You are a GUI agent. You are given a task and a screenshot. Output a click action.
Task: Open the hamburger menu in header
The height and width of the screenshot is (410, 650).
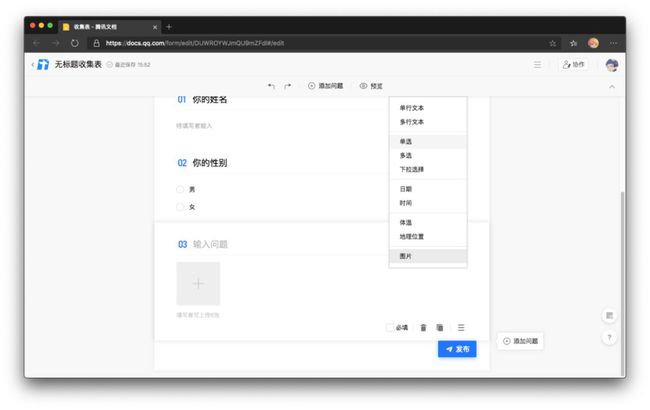[538, 65]
